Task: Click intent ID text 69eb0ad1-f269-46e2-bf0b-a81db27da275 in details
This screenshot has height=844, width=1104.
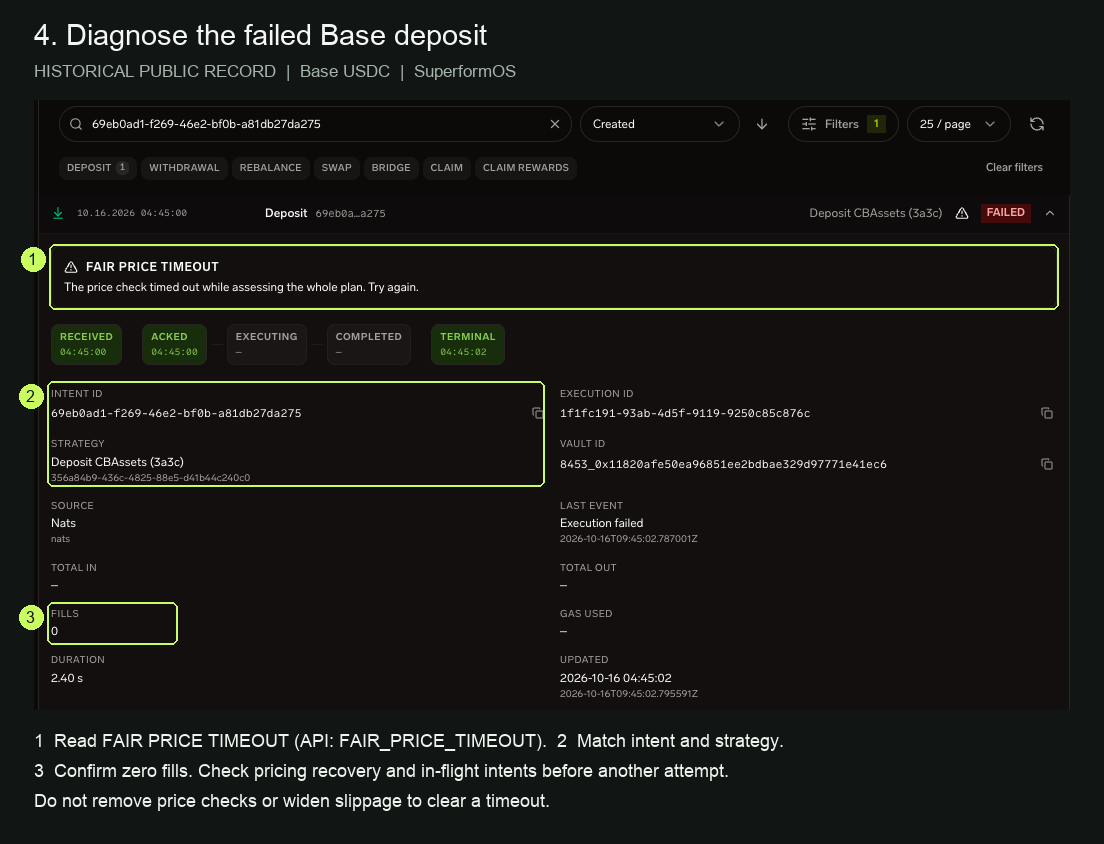Action: (x=176, y=413)
